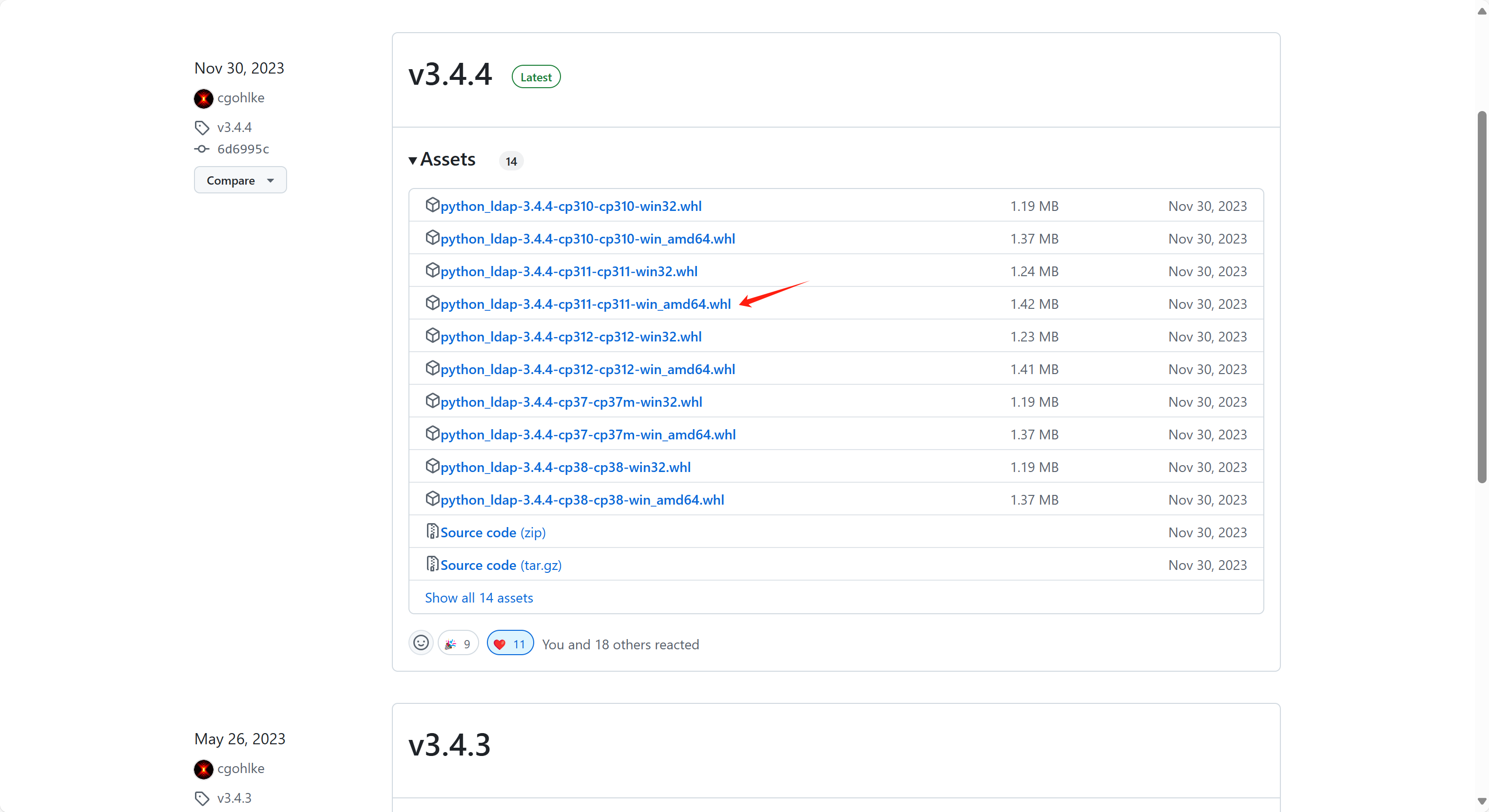
Task: Open the v3.4.4 tag link
Action: [x=234, y=127]
